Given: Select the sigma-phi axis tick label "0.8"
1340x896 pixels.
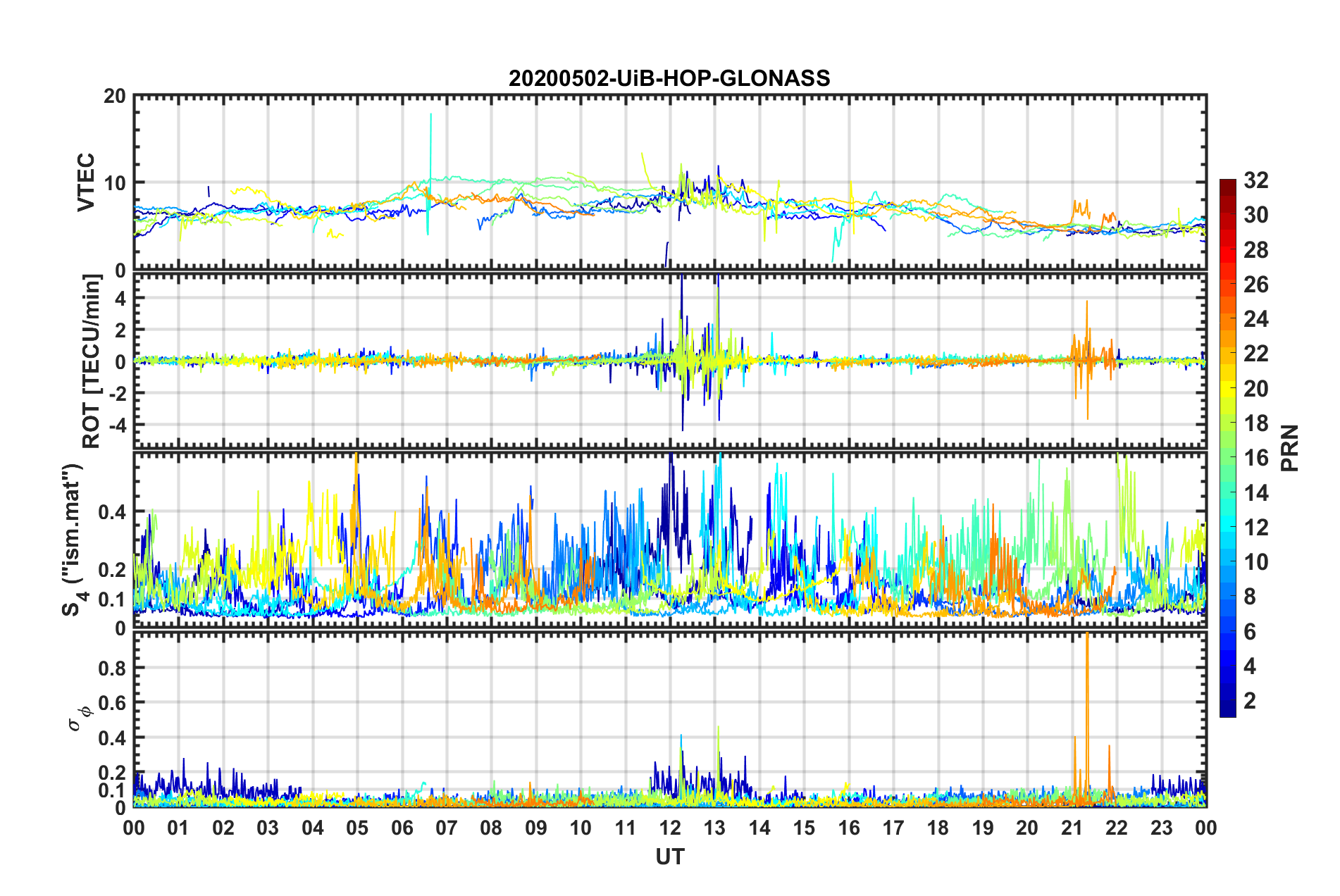Looking at the screenshot, I should point(112,668).
